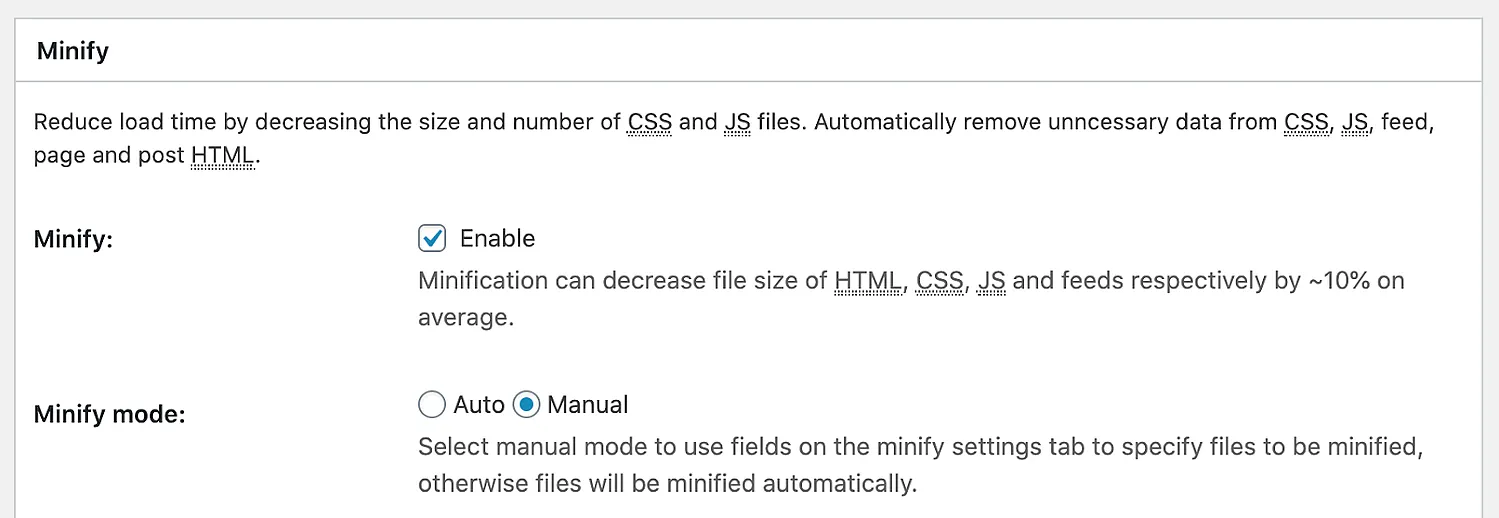Image resolution: width=1499 pixels, height=518 pixels.
Task: Click the CSS abbreviation after 'data from'
Action: coord(1308,122)
